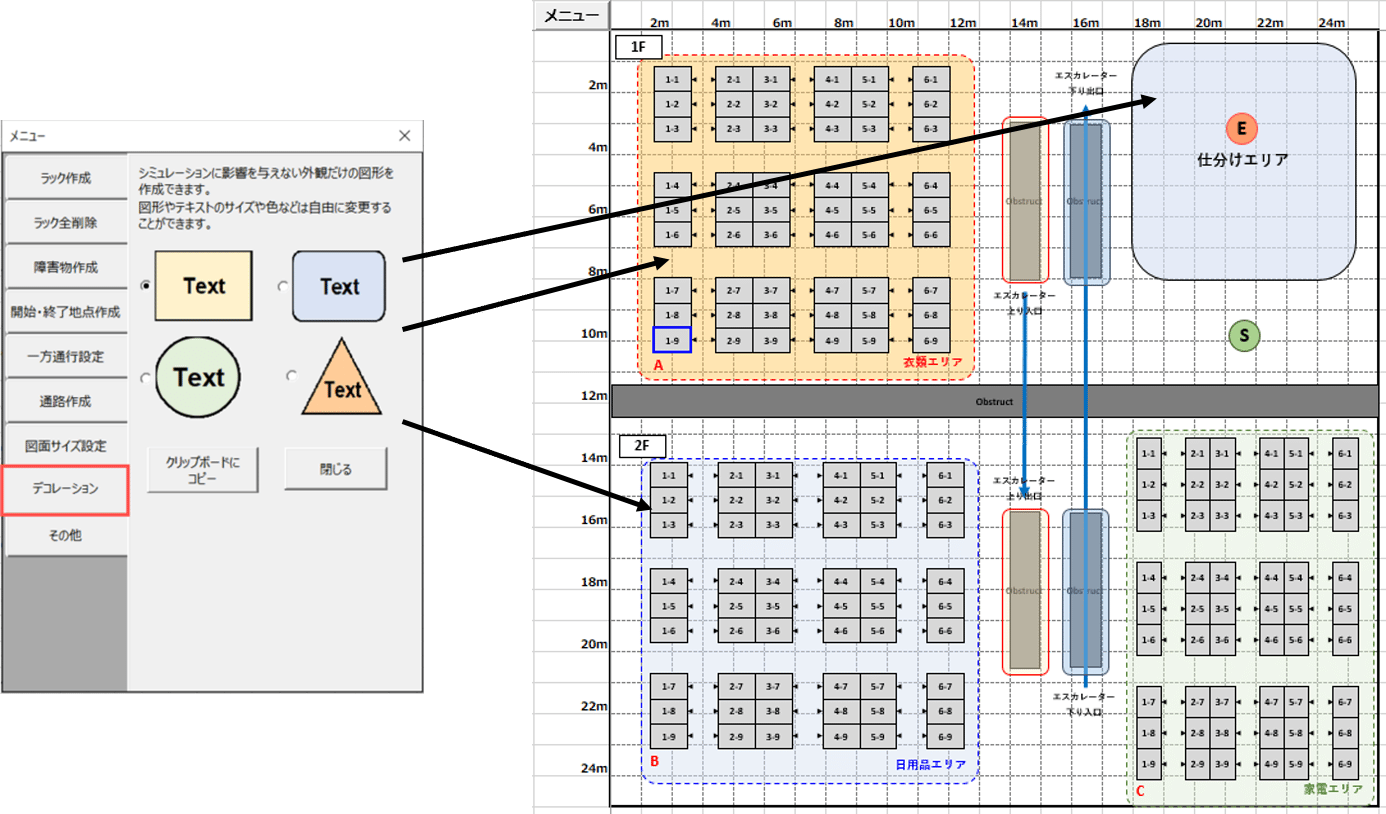This screenshot has height=814, width=1386.
Task: Choose the radio button for green circle
Action: click(146, 378)
